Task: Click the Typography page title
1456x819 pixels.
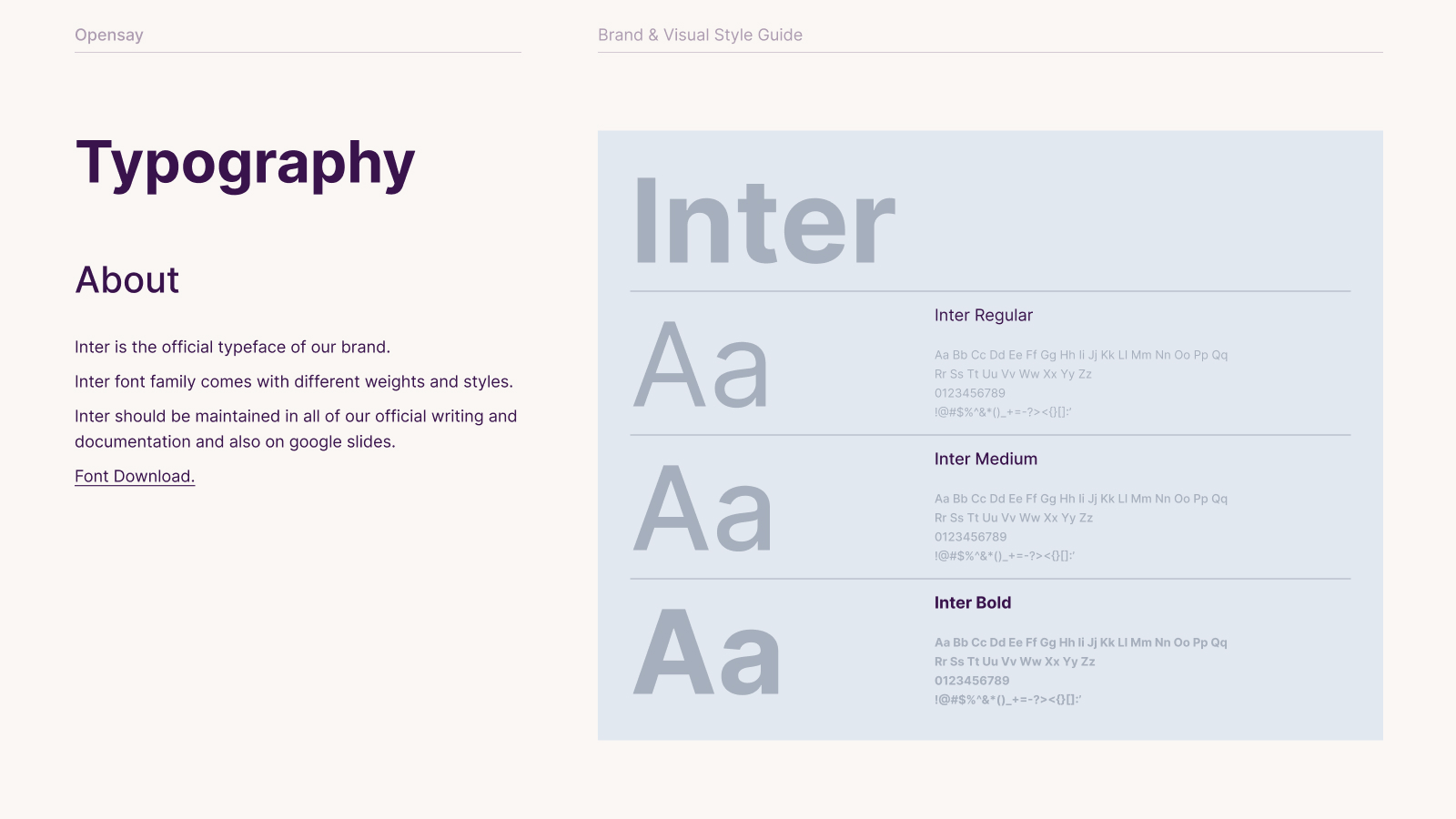Action: click(x=246, y=164)
